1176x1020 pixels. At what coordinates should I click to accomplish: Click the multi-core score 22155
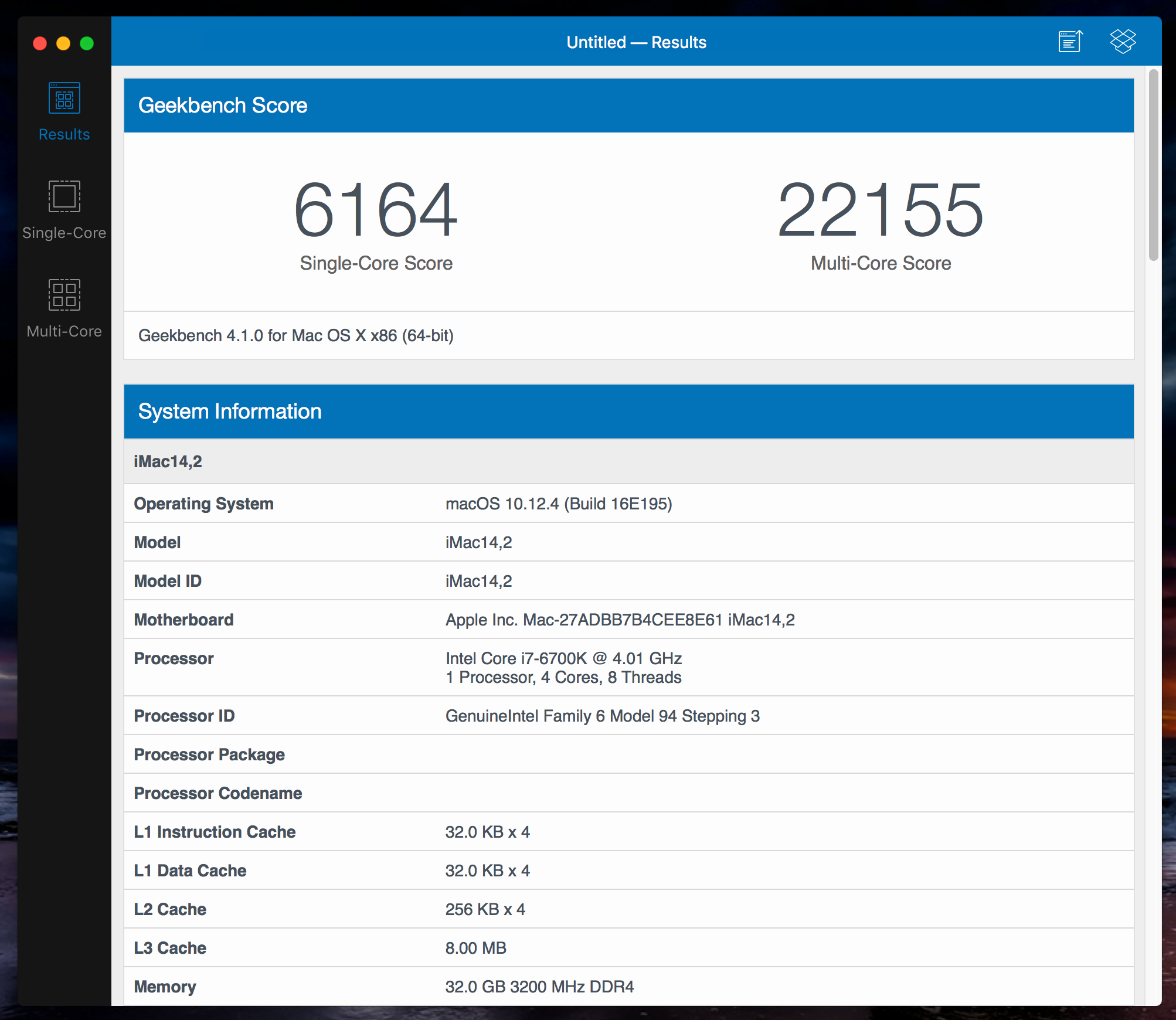pyautogui.click(x=881, y=209)
